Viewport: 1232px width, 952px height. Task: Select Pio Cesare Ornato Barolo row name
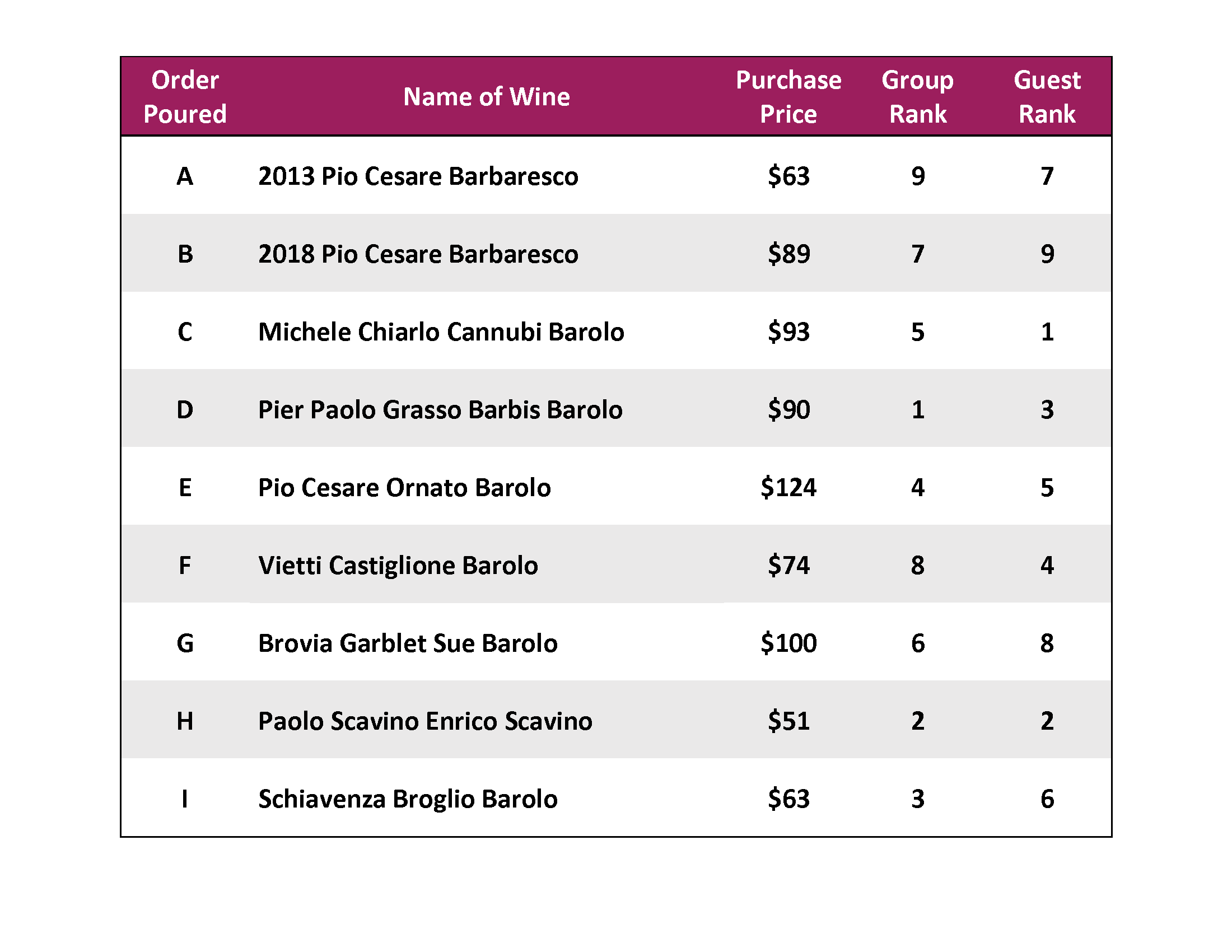click(x=404, y=487)
